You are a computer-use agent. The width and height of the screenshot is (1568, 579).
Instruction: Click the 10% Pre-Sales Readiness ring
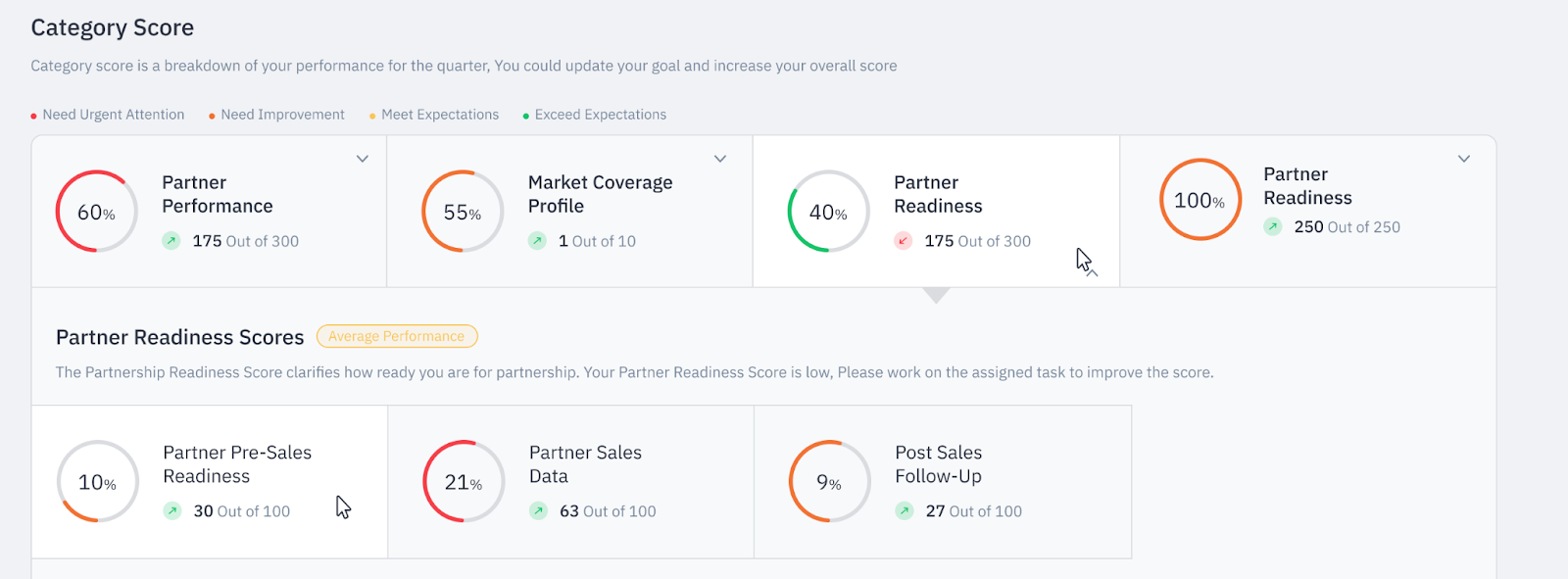pyautogui.click(x=98, y=482)
